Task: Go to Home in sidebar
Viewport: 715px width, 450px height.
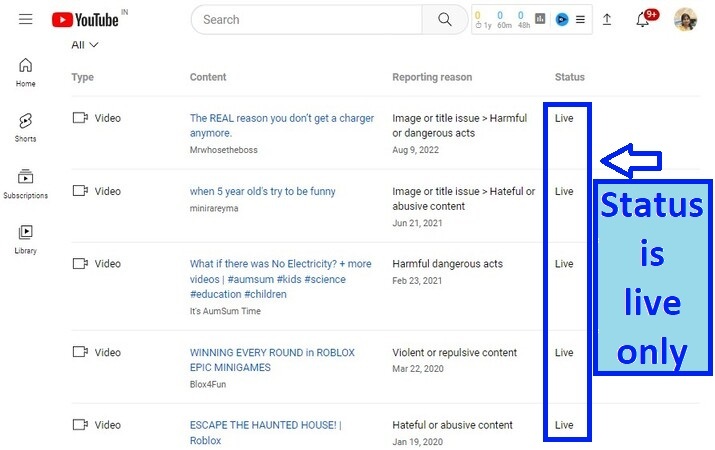Action: coord(26,71)
